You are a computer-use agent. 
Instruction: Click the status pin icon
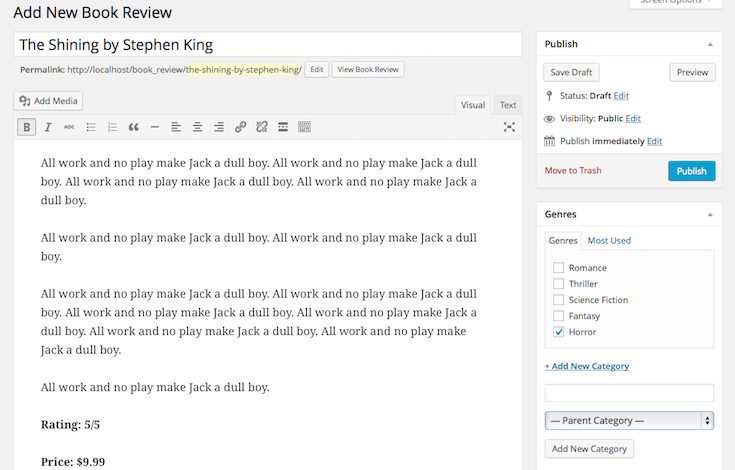tap(549, 96)
